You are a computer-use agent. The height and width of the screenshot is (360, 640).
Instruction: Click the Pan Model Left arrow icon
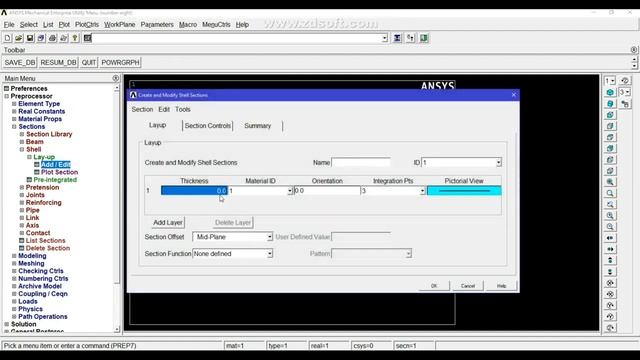click(x=610, y=238)
